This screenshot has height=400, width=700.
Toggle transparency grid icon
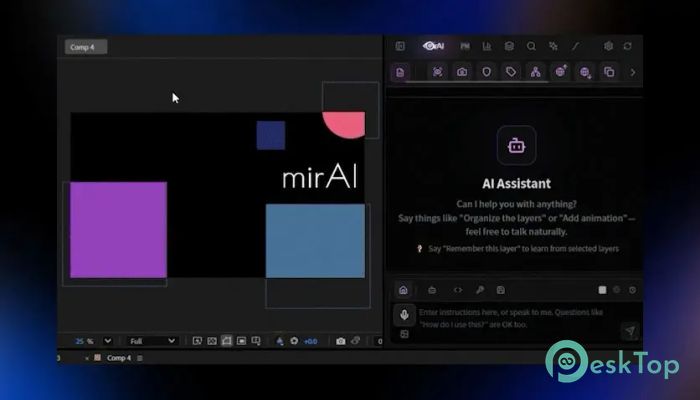tap(212, 341)
